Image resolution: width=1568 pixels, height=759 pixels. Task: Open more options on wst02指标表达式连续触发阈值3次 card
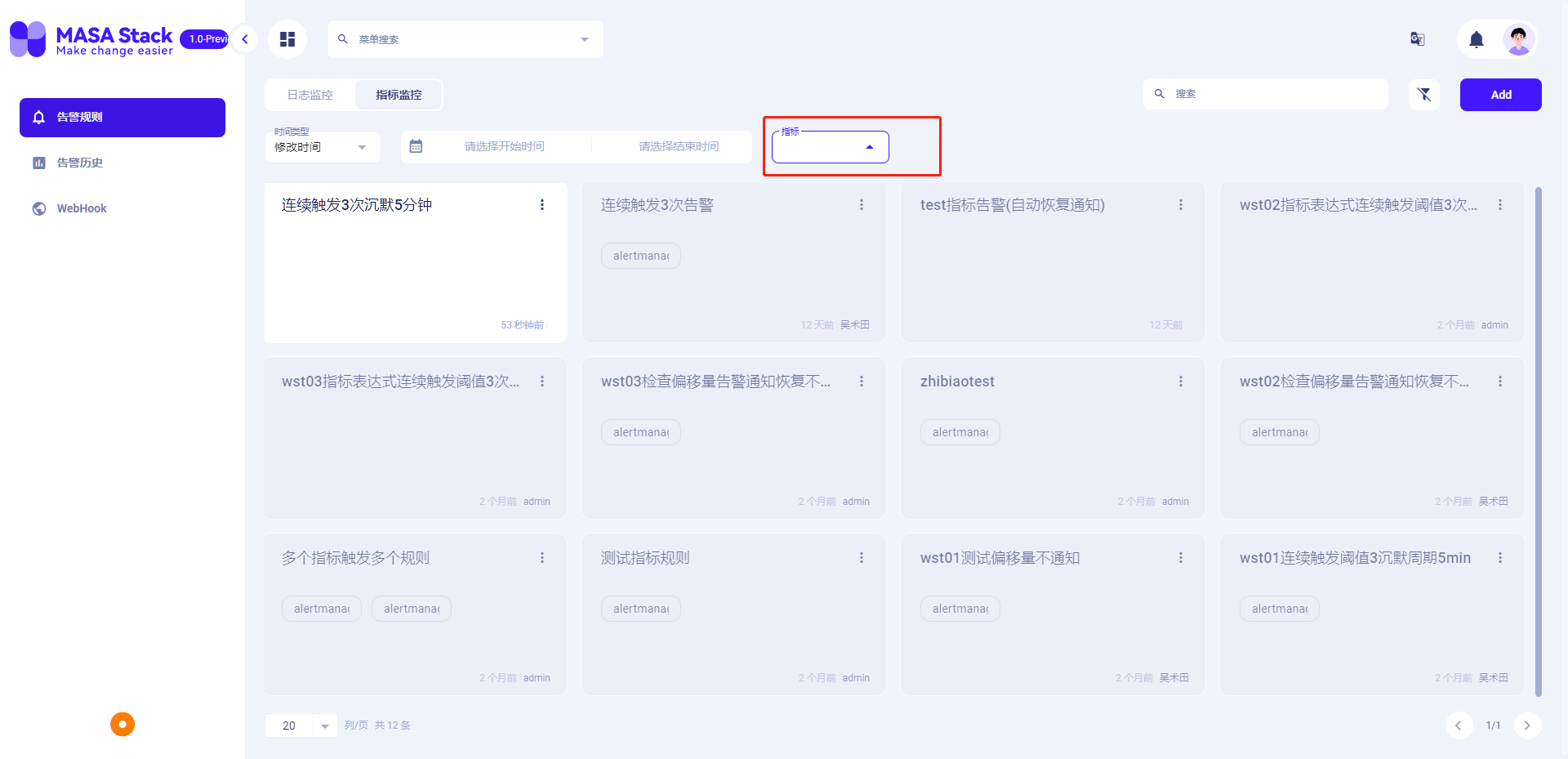(x=1500, y=205)
